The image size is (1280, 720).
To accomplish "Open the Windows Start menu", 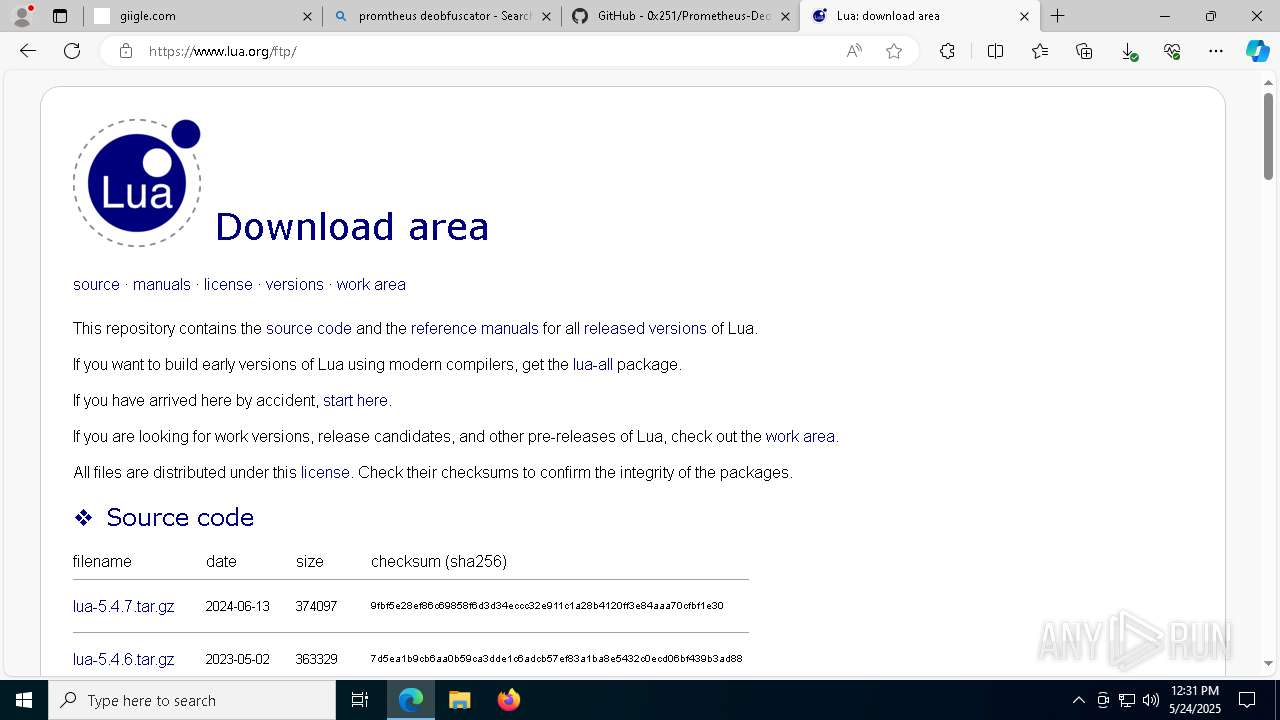I will point(24,700).
